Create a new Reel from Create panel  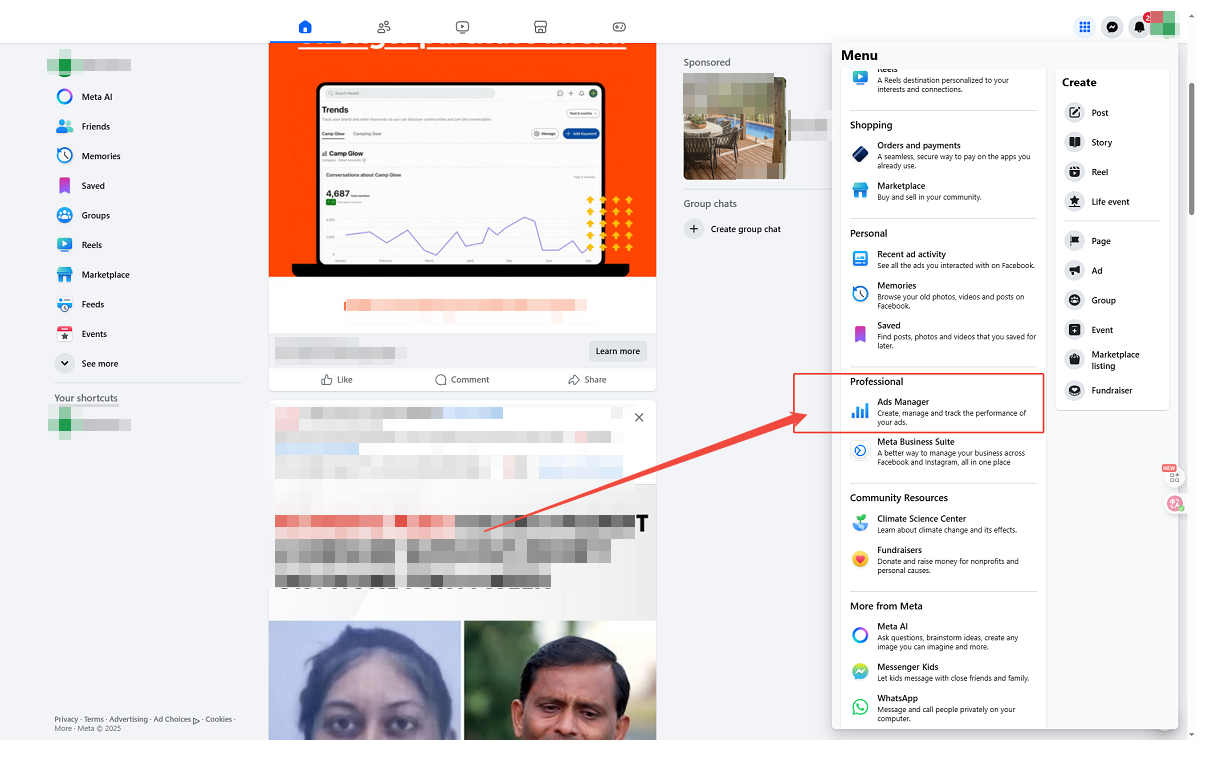(x=1099, y=172)
